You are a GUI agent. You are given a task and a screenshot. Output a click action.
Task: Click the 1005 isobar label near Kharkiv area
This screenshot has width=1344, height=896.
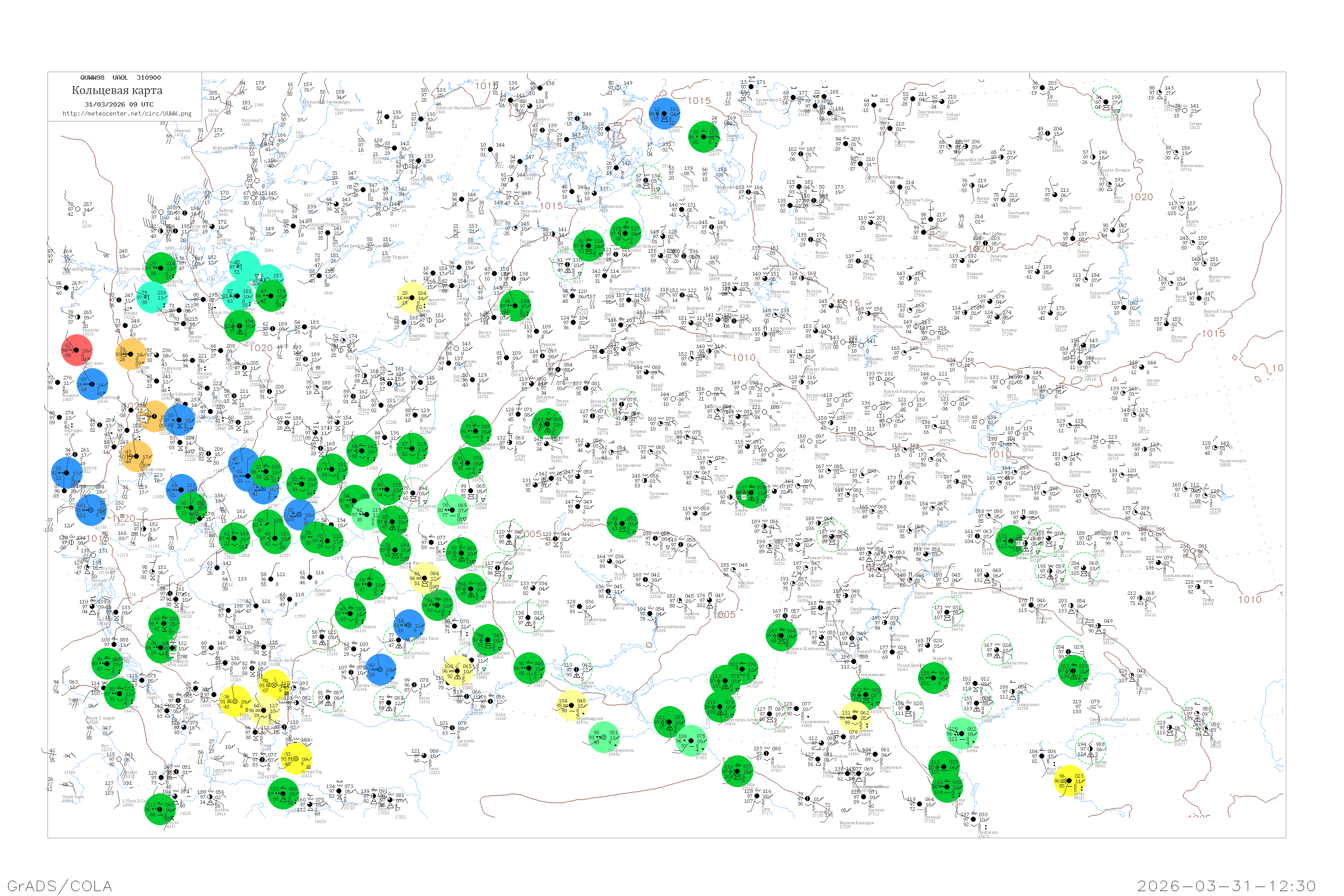[724, 615]
